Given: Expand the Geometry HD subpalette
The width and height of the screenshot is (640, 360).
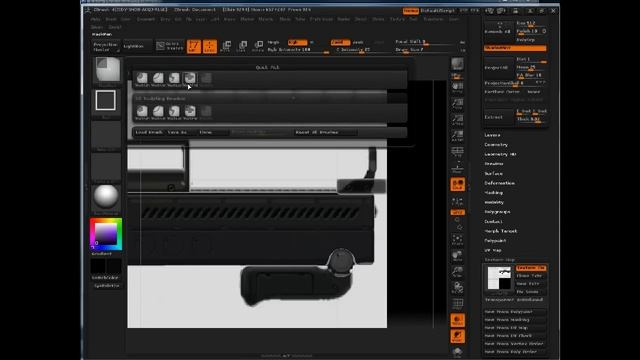Looking at the screenshot, I should coord(500,155).
